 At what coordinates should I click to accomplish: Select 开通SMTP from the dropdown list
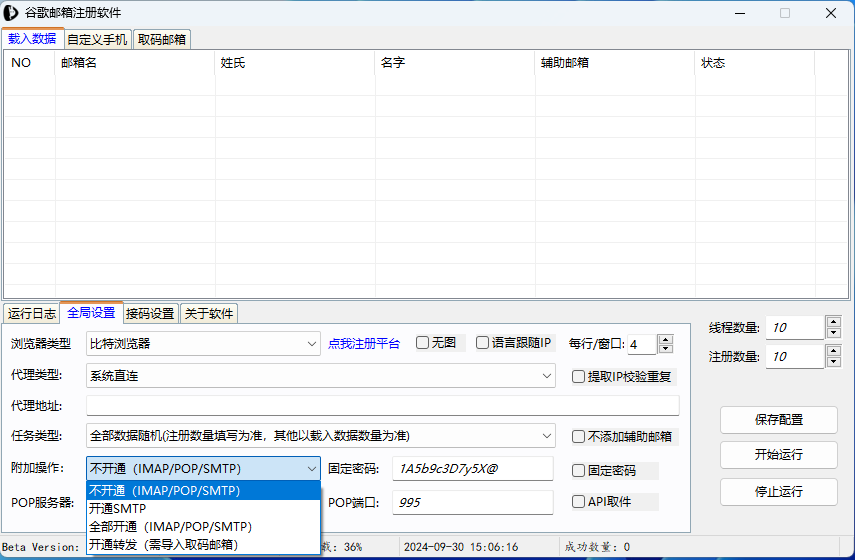click(118, 509)
